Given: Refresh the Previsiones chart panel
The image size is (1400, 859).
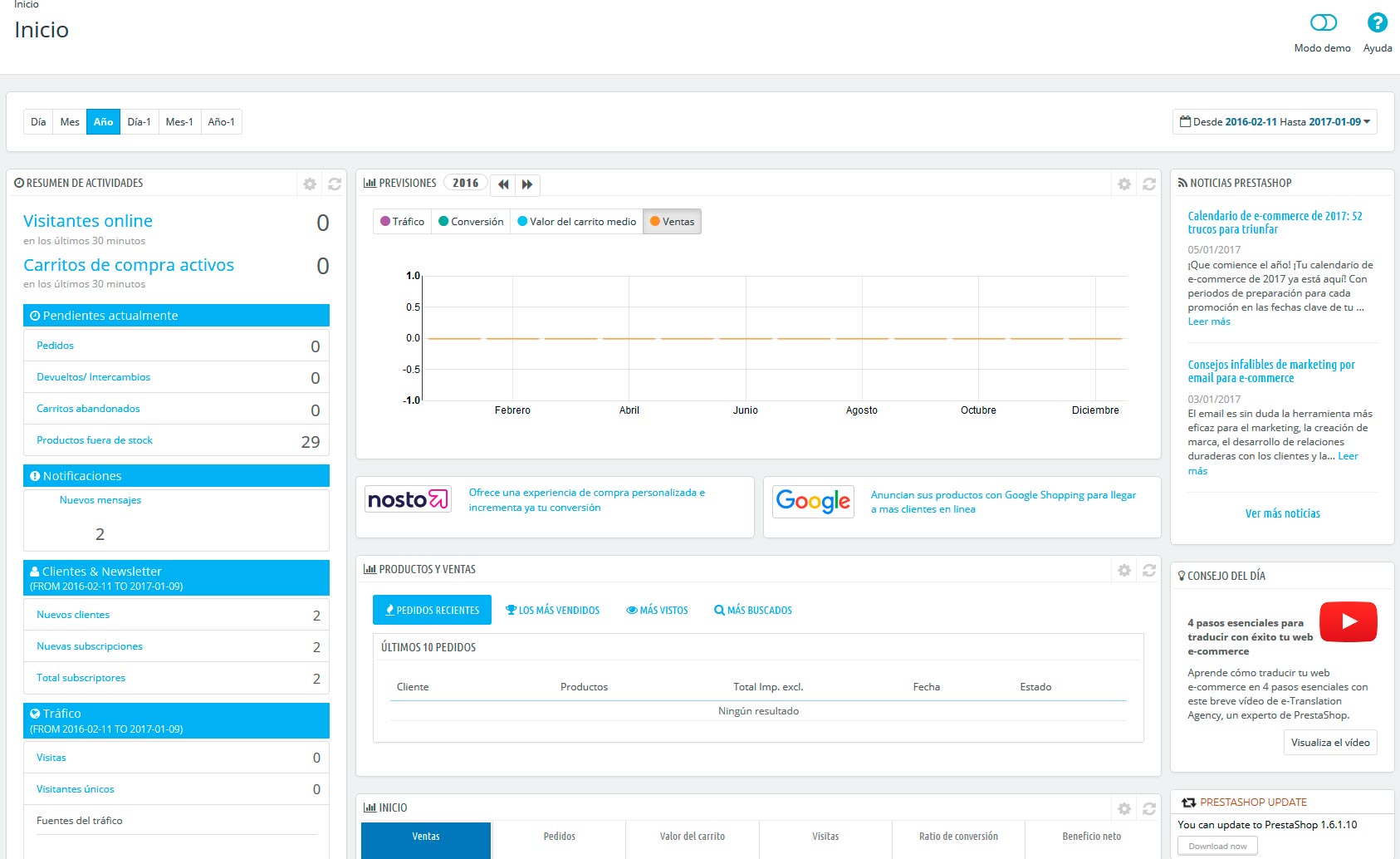Looking at the screenshot, I should pos(1149,184).
